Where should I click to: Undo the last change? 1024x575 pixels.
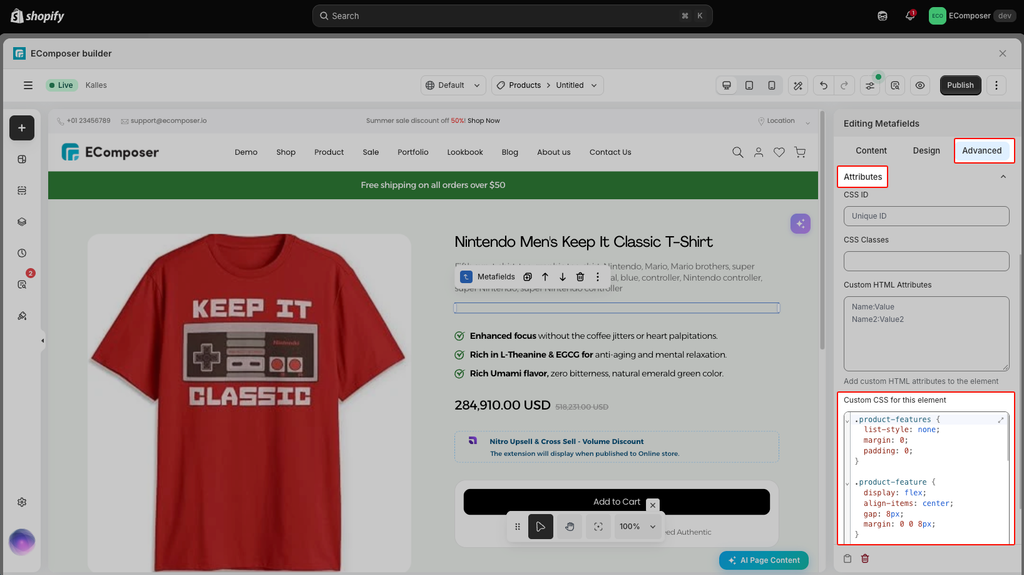(824, 85)
